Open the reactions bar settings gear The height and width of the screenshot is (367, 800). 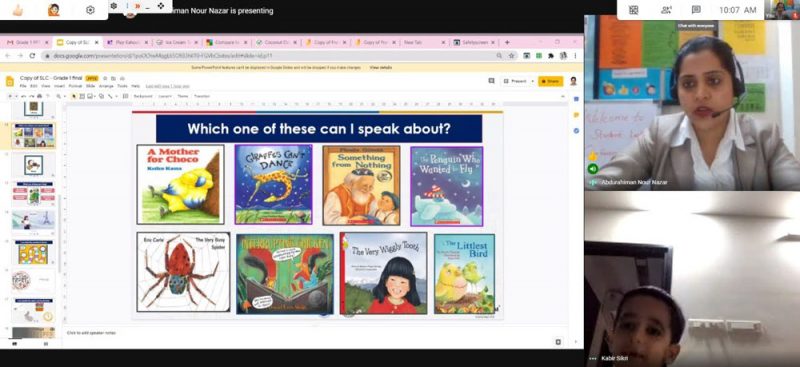pos(90,10)
